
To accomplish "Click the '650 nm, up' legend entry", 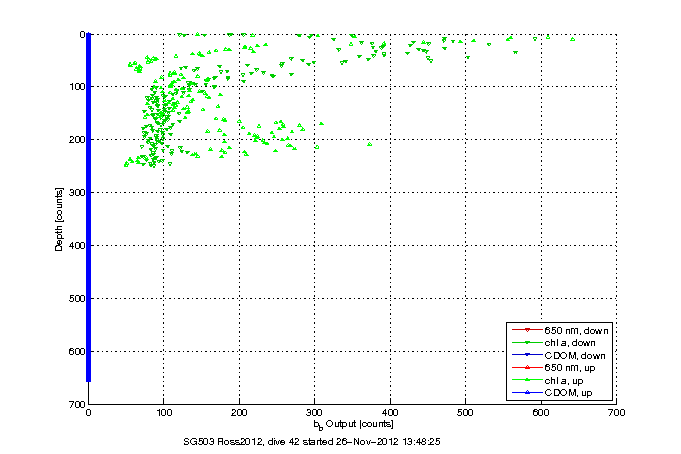I will pyautogui.click(x=569, y=368).
